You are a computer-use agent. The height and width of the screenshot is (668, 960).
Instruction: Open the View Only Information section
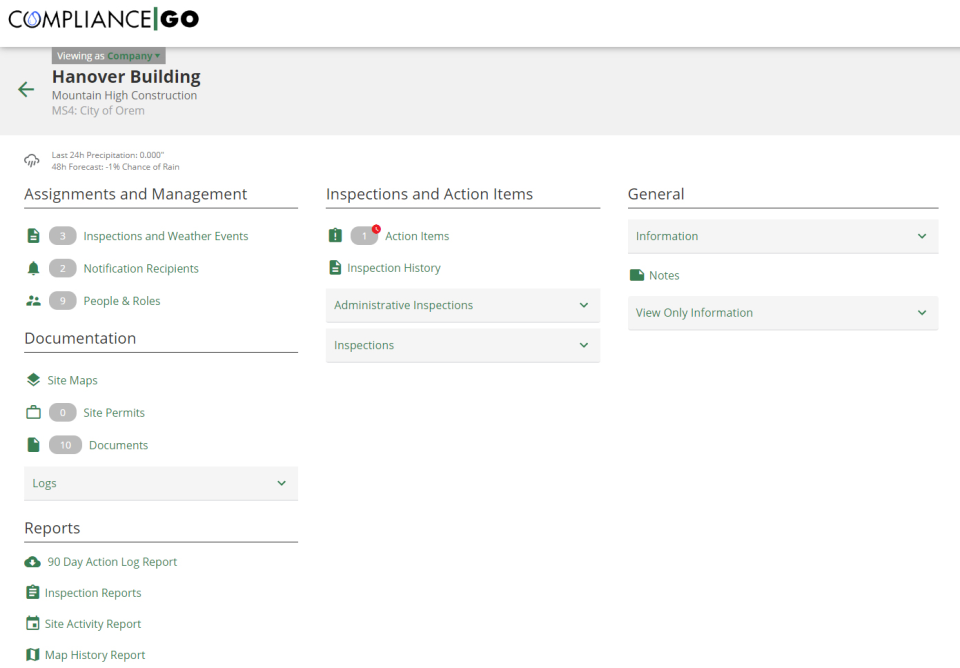pyautogui.click(x=782, y=313)
